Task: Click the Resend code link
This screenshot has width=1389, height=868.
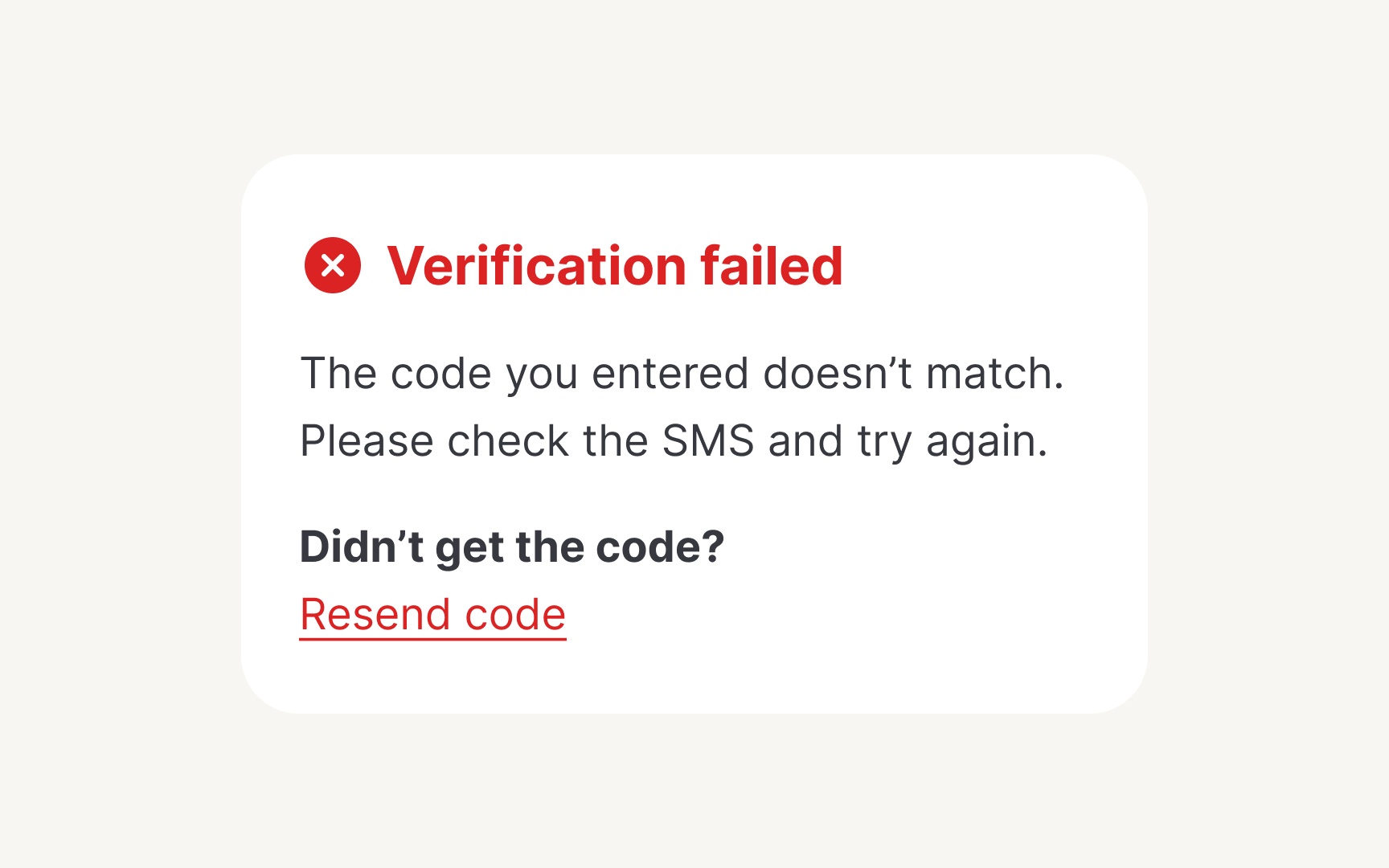Action: pos(432,616)
